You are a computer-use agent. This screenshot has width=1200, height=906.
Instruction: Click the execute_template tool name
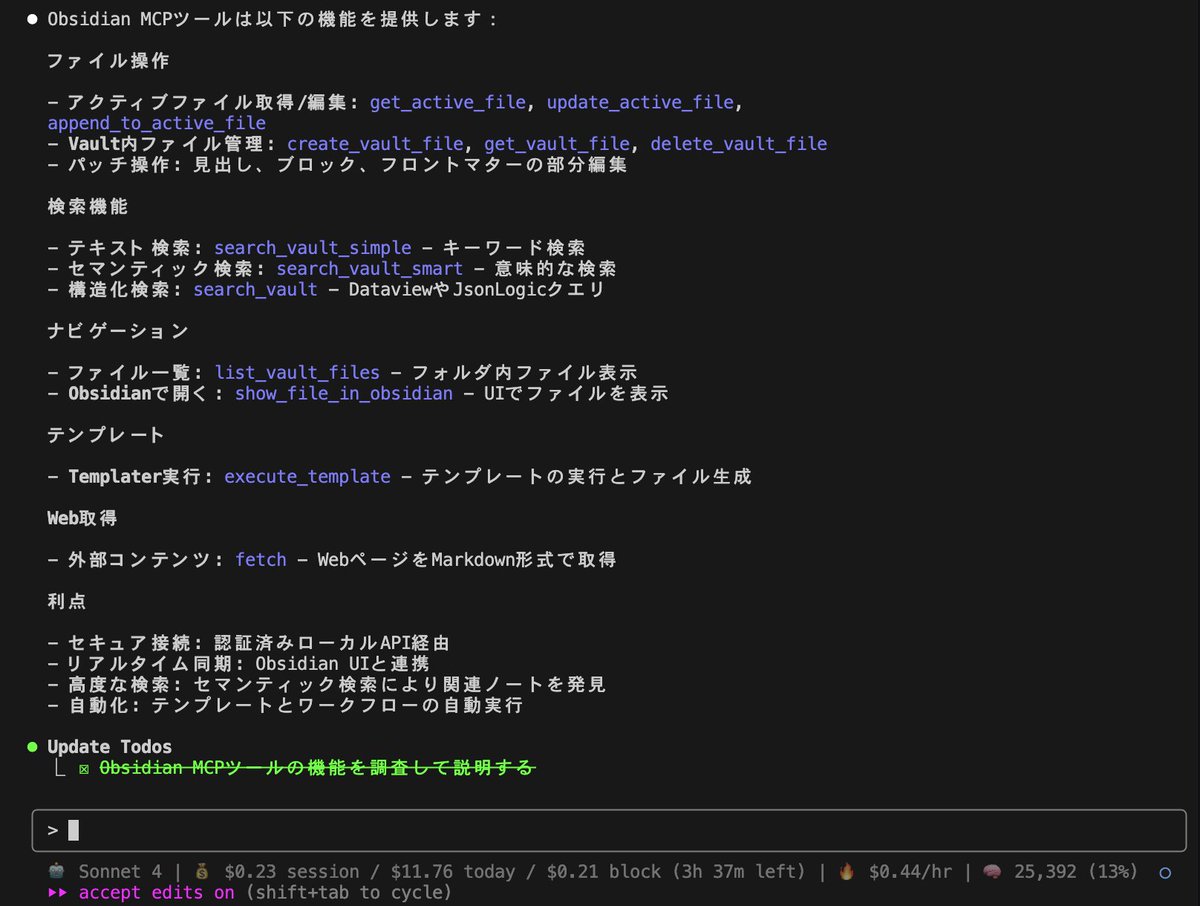(x=307, y=477)
